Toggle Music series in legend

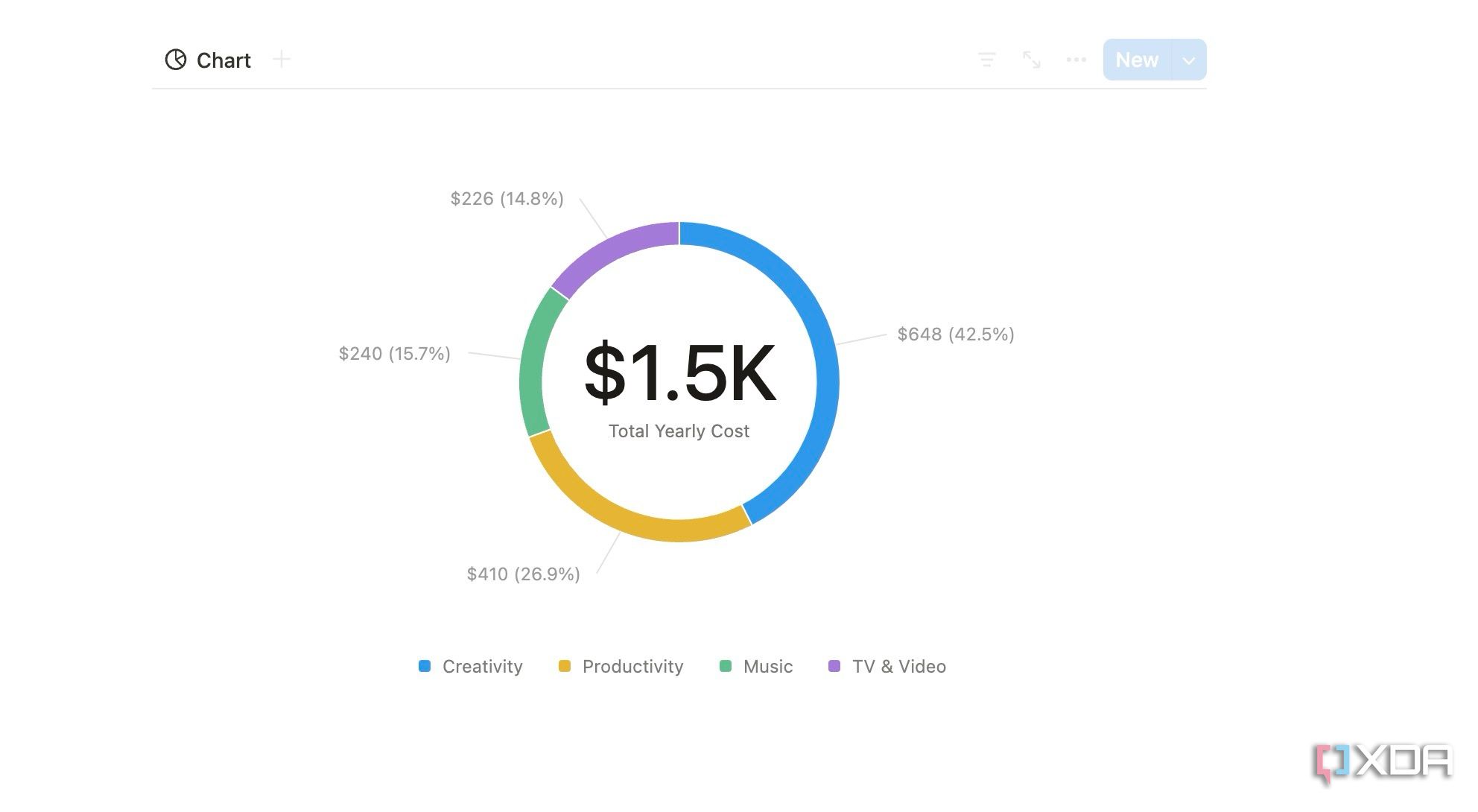[767, 667]
